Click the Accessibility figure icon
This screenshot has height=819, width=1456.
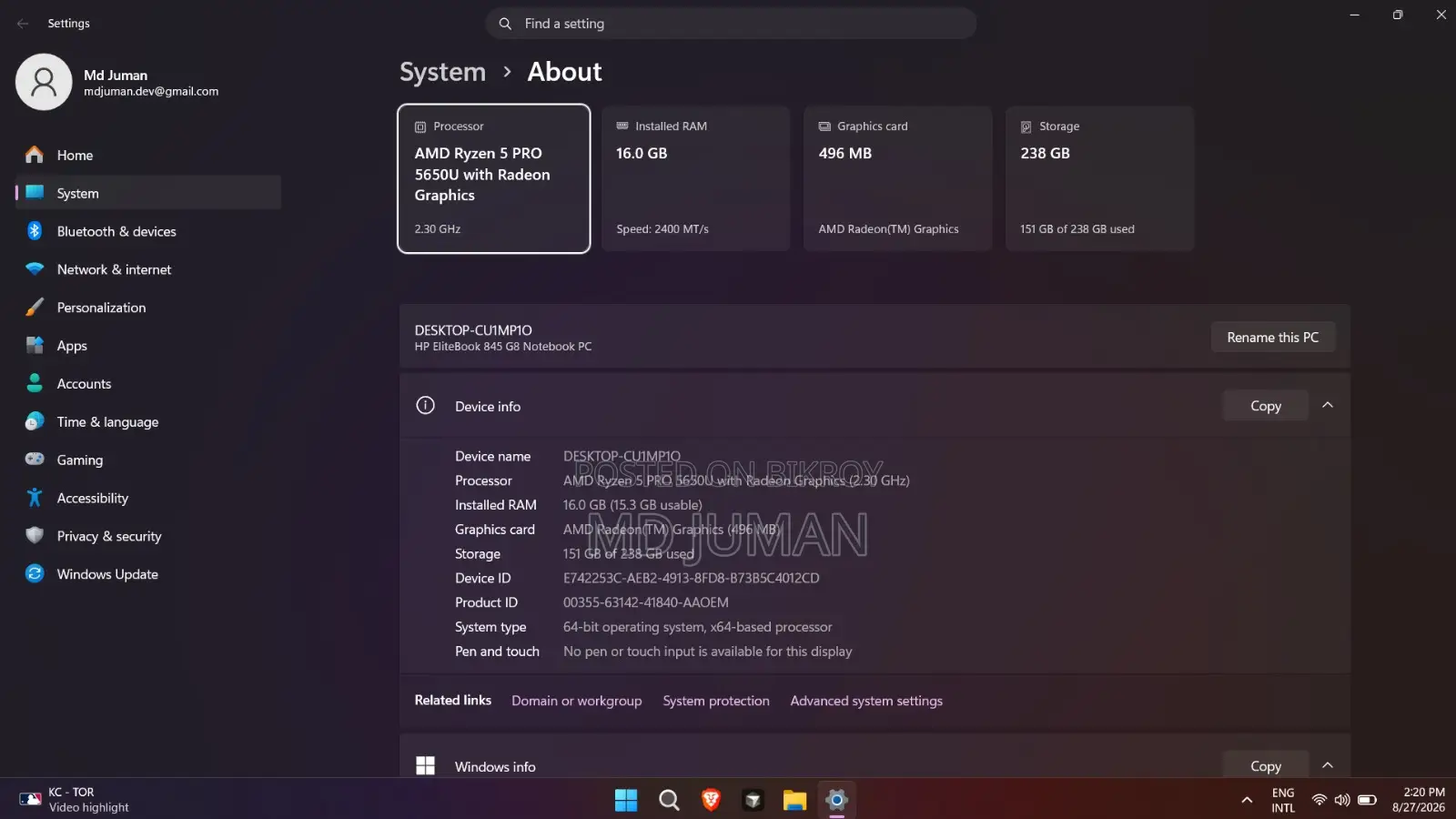coord(35,498)
